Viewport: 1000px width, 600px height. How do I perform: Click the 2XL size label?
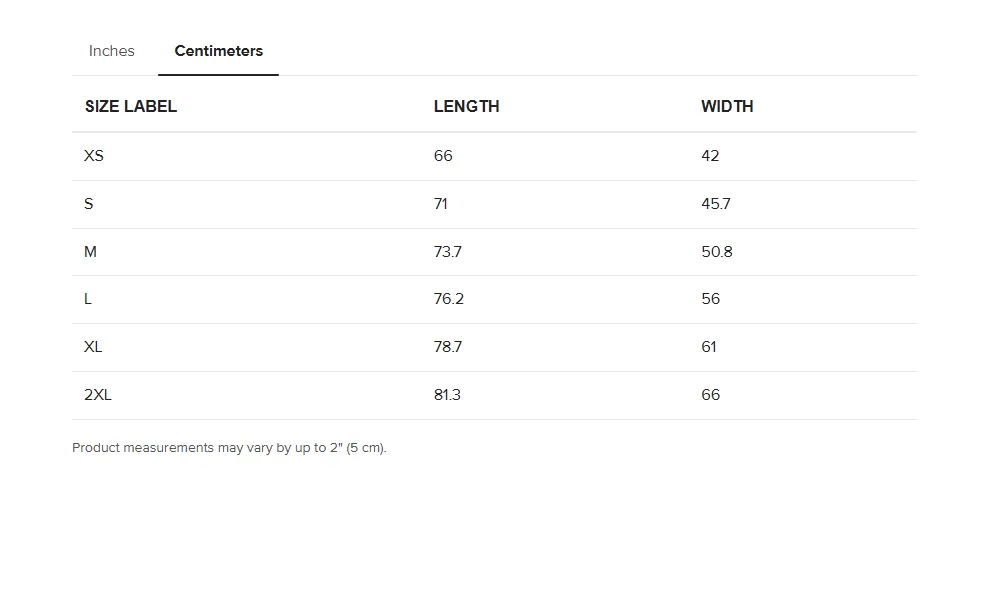click(98, 395)
